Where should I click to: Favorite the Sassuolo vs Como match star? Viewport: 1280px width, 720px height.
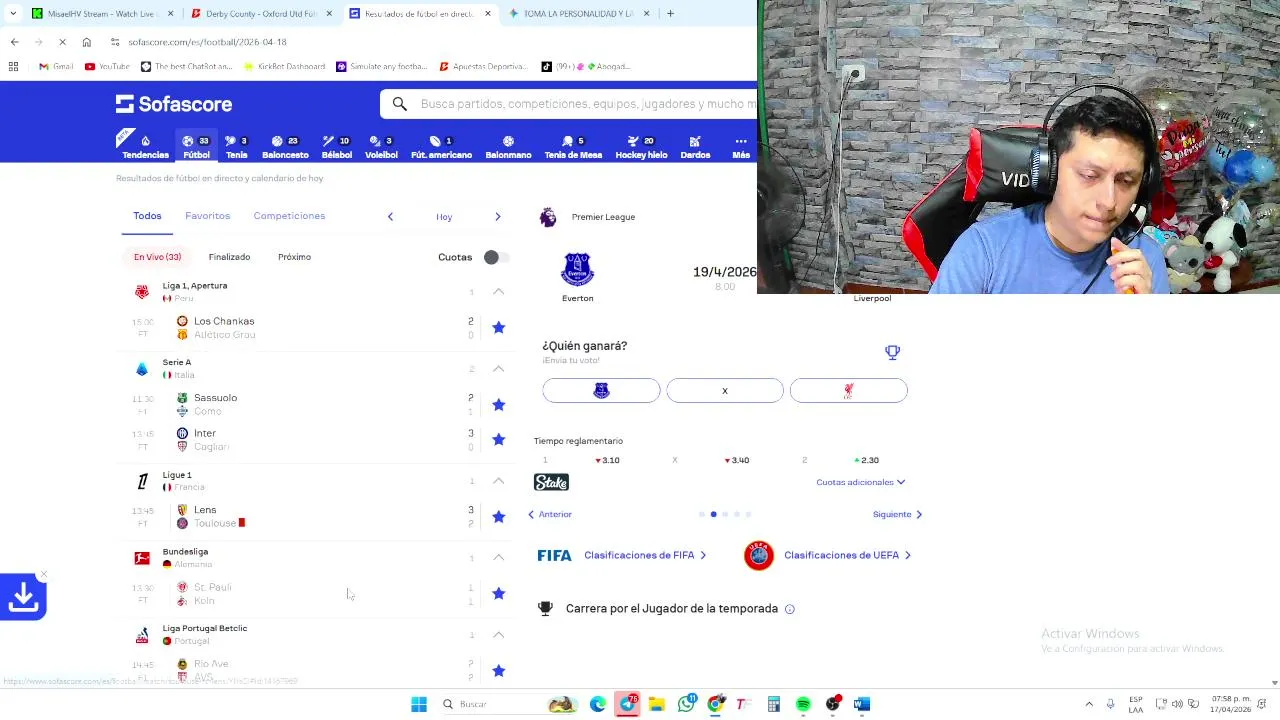[x=499, y=405]
